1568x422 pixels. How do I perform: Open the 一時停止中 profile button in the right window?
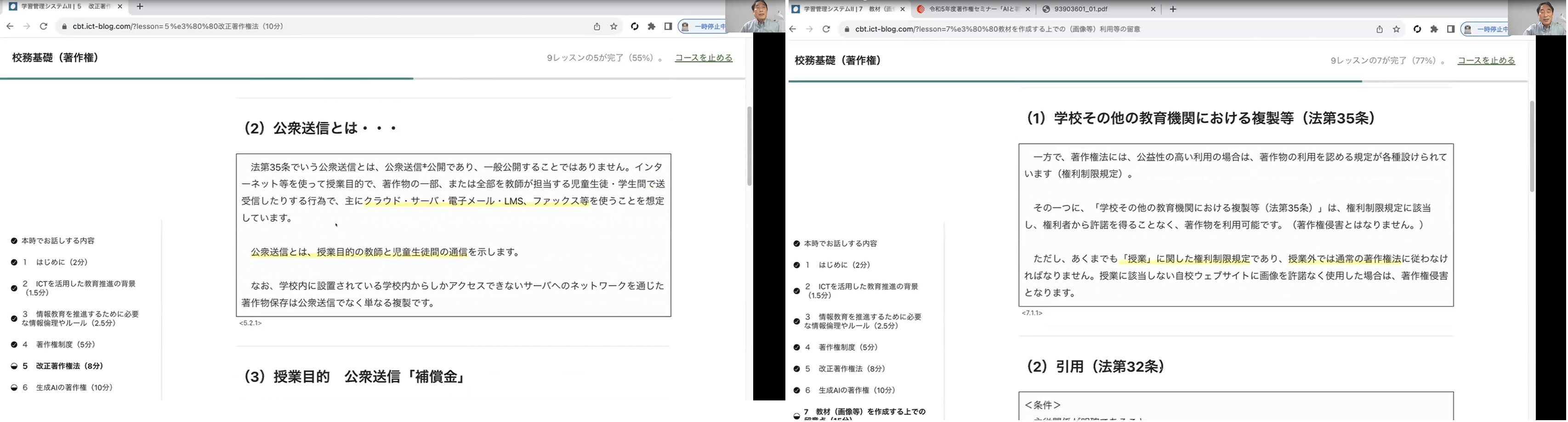pyautogui.click(x=1485, y=29)
